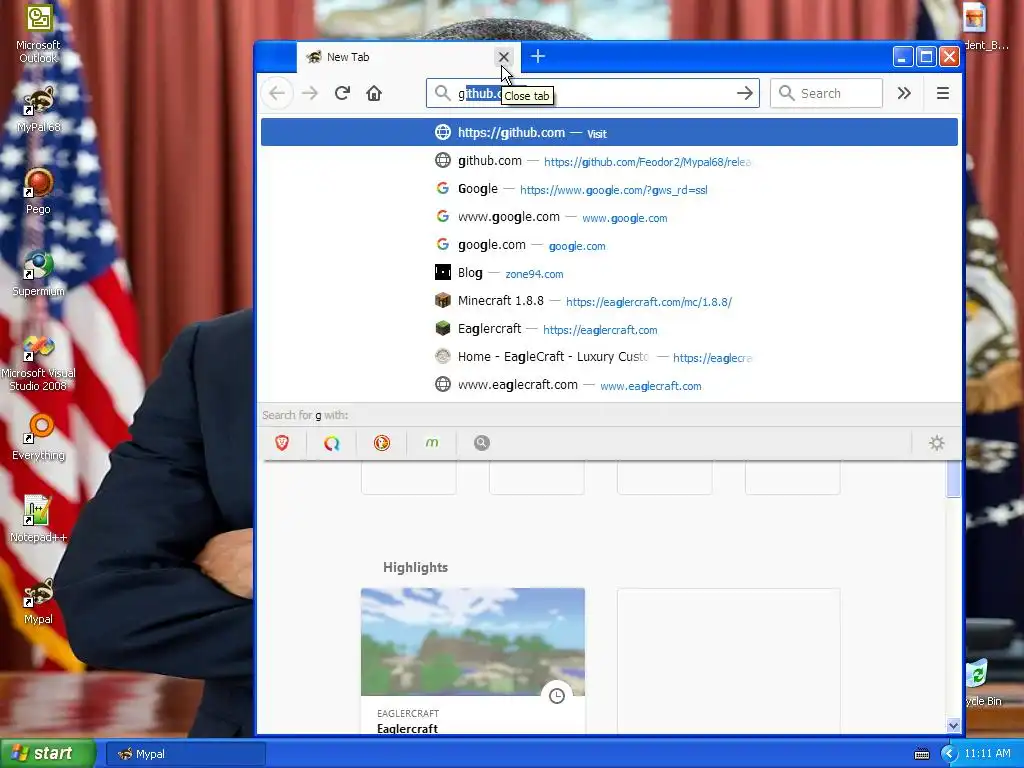Search with the green m engine icon
1024x768 pixels.
[432, 443]
